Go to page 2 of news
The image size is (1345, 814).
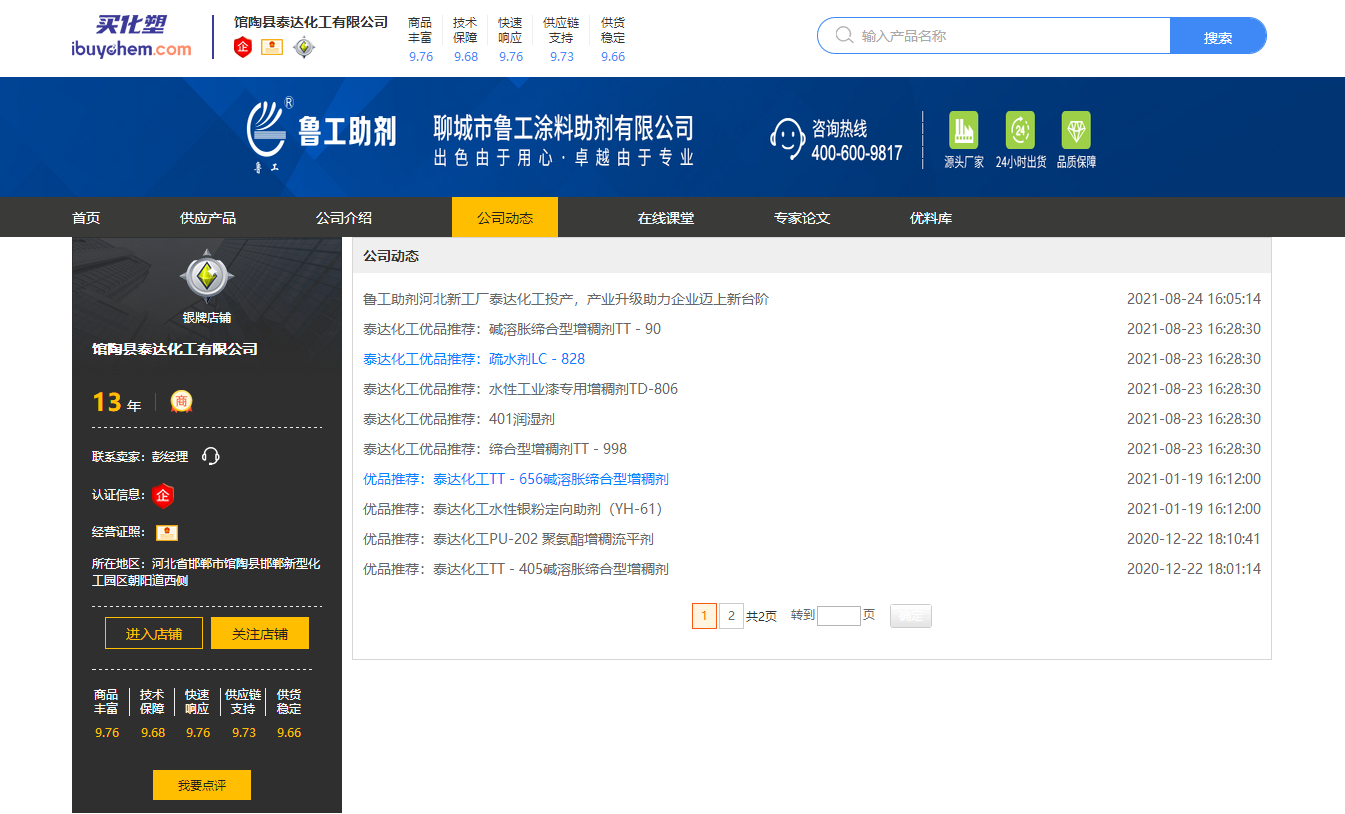[731, 616]
